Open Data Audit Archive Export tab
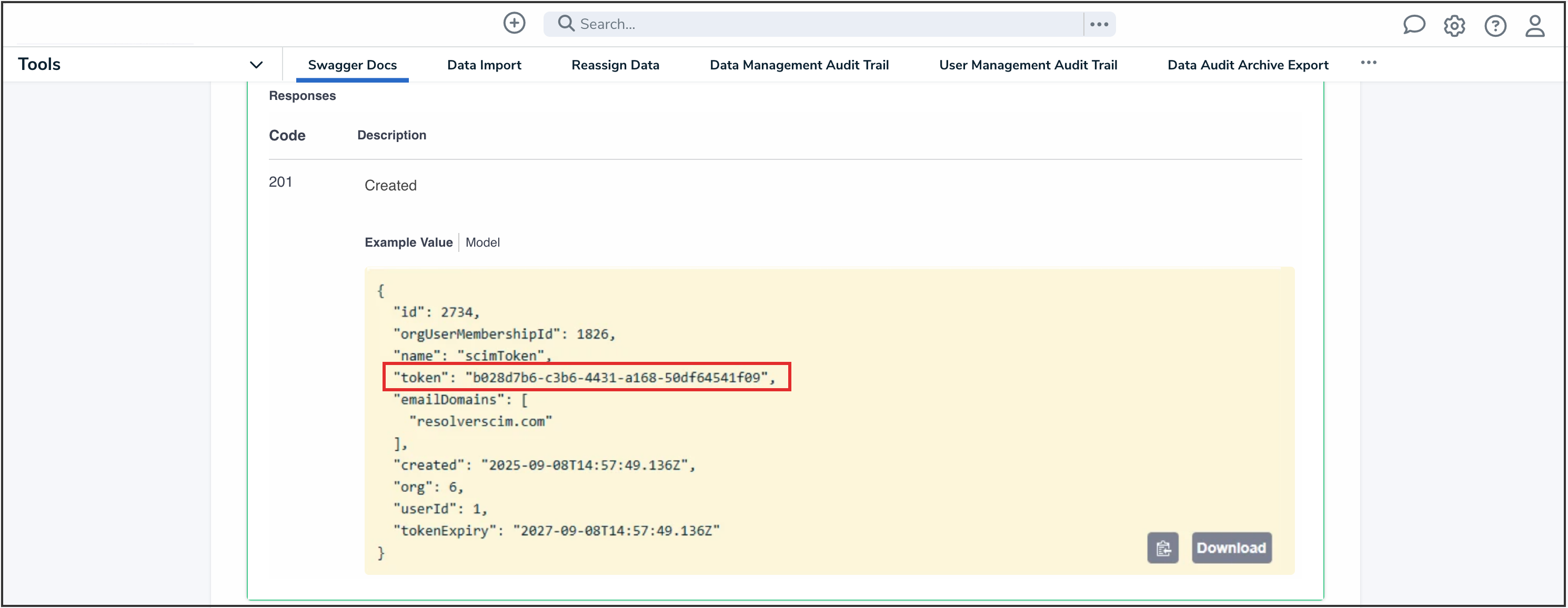The image size is (1568, 608). (1247, 65)
